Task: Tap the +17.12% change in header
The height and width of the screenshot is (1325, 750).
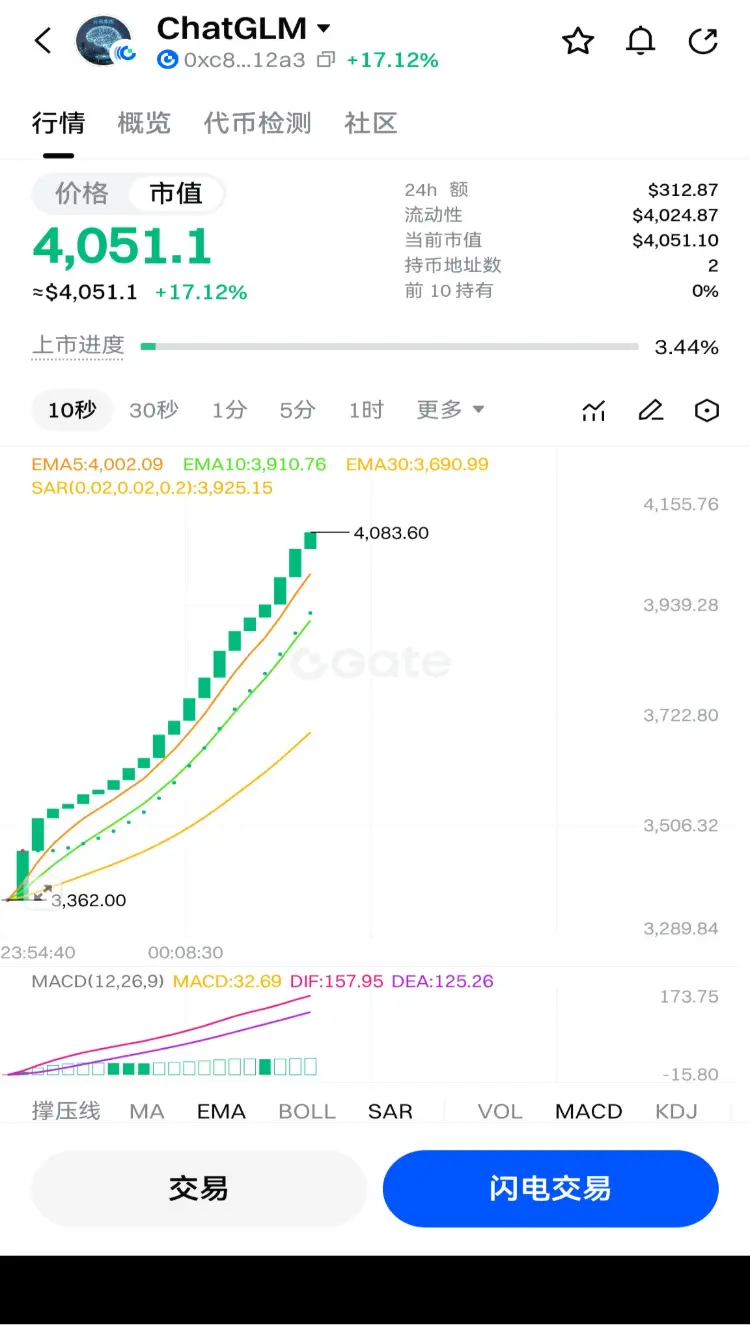Action: pos(392,60)
